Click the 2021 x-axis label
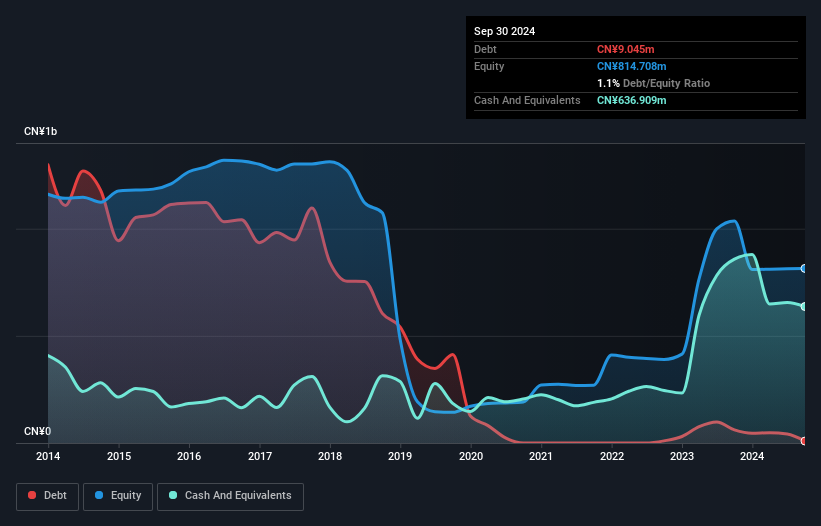This screenshot has height=526, width=821. pyautogui.click(x=541, y=456)
